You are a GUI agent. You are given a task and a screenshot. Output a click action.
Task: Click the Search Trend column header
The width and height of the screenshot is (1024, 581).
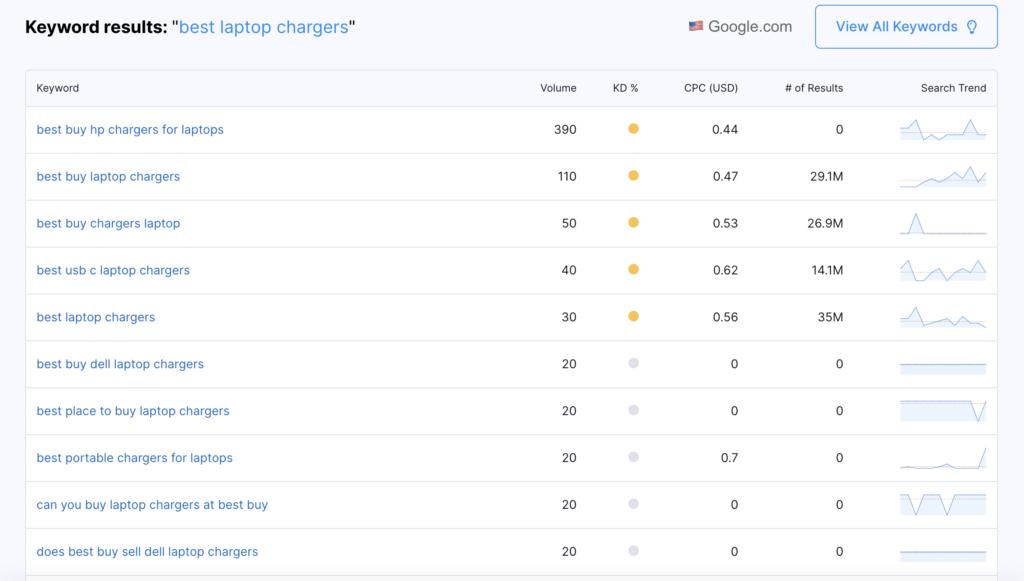pyautogui.click(x=953, y=88)
